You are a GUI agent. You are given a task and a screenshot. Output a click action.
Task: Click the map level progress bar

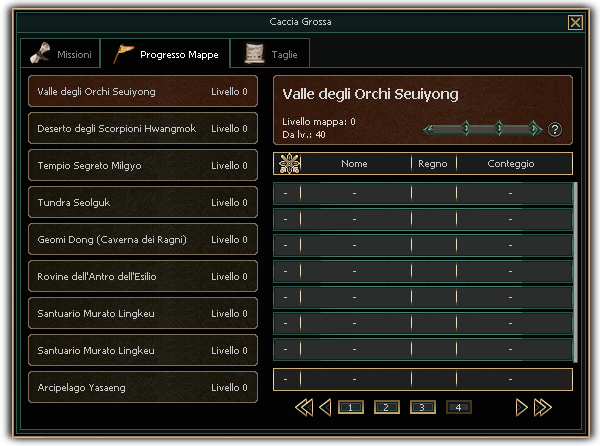(x=483, y=129)
